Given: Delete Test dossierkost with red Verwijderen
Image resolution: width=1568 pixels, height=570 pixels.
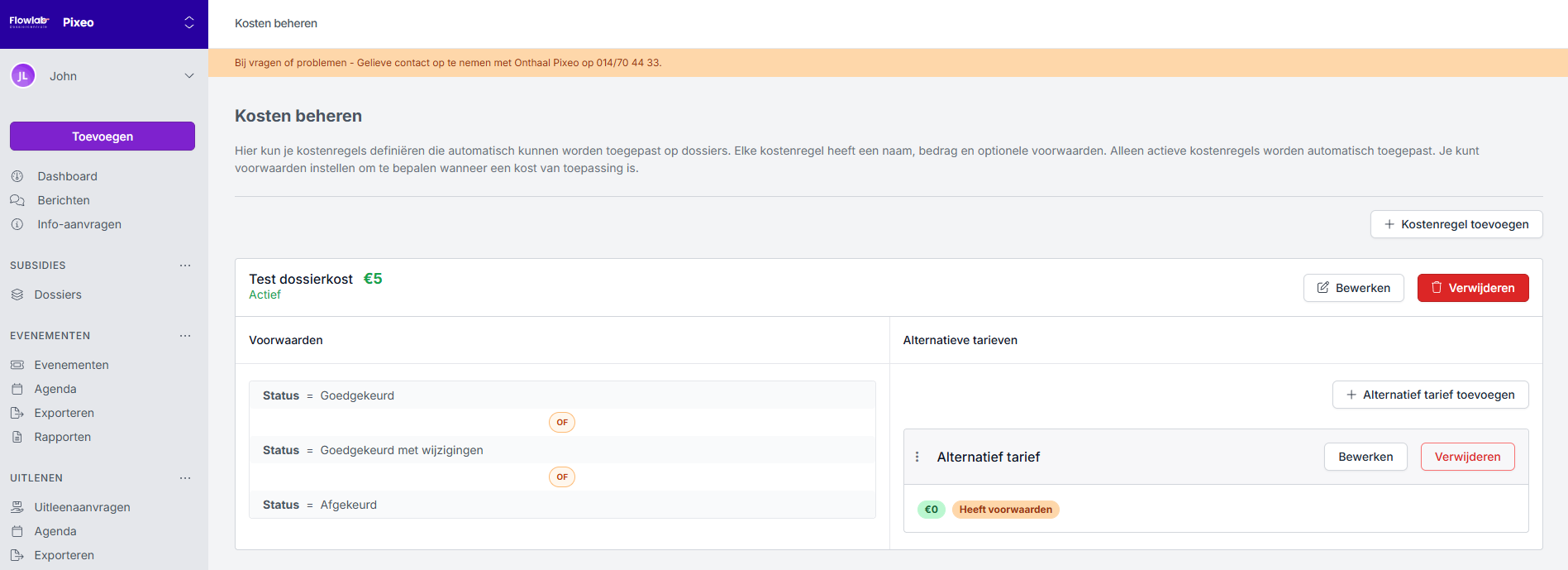Looking at the screenshot, I should click(1473, 288).
